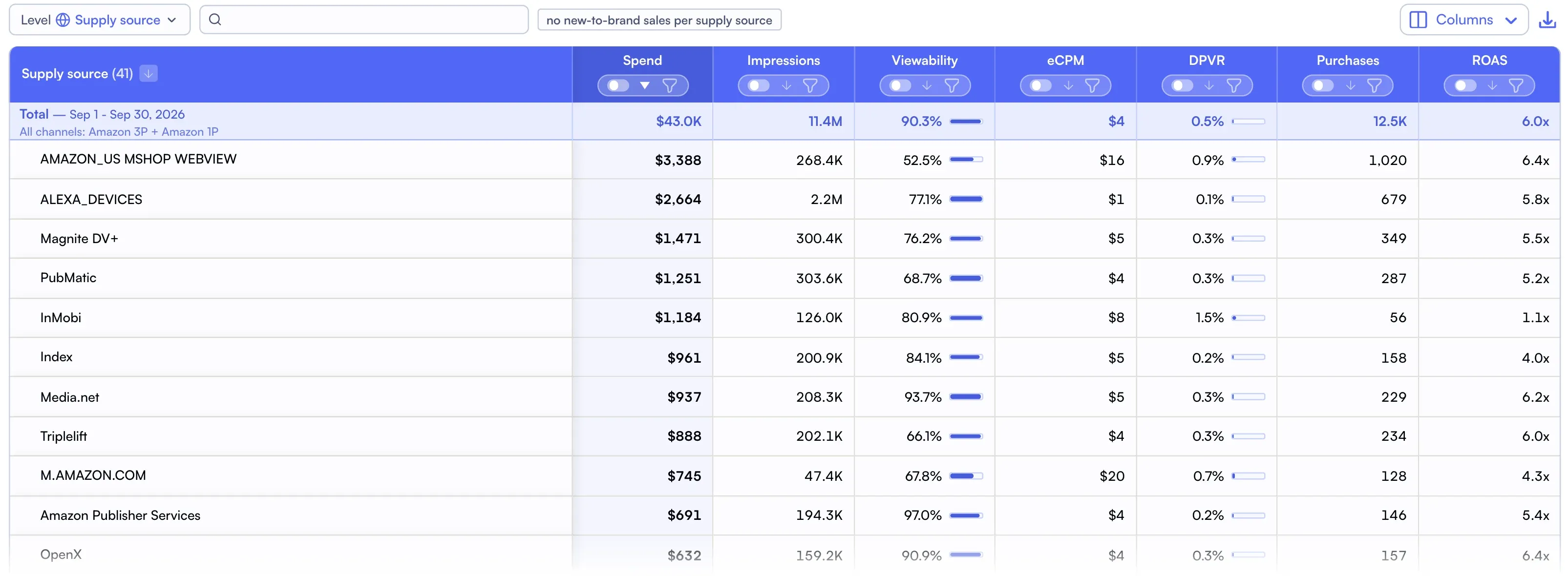1568x576 pixels.
Task: Click the Total viewability progress bar
Action: point(966,122)
